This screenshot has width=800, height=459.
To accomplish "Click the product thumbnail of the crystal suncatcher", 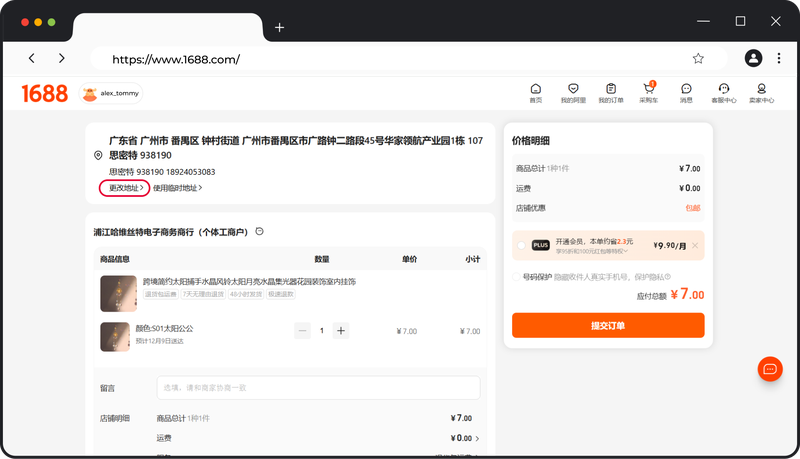I will (x=118, y=293).
